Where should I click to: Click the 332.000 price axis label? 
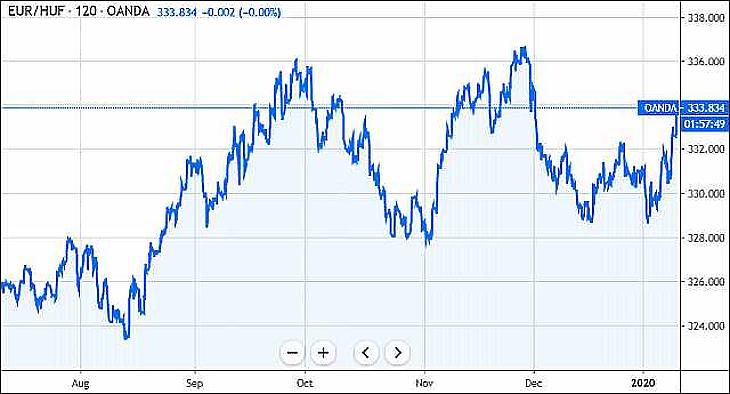[706, 149]
